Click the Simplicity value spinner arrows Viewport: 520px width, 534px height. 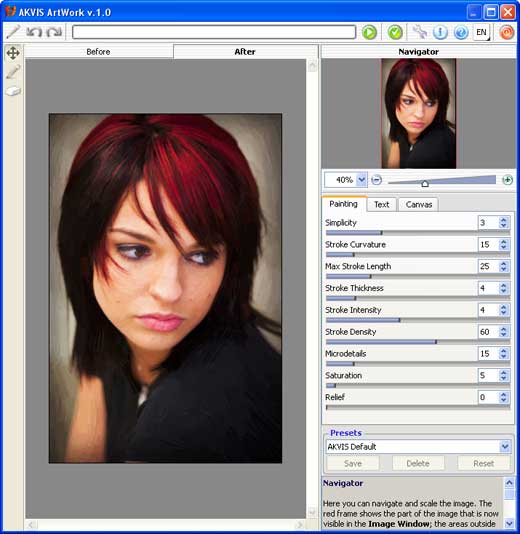pyautogui.click(x=503, y=223)
